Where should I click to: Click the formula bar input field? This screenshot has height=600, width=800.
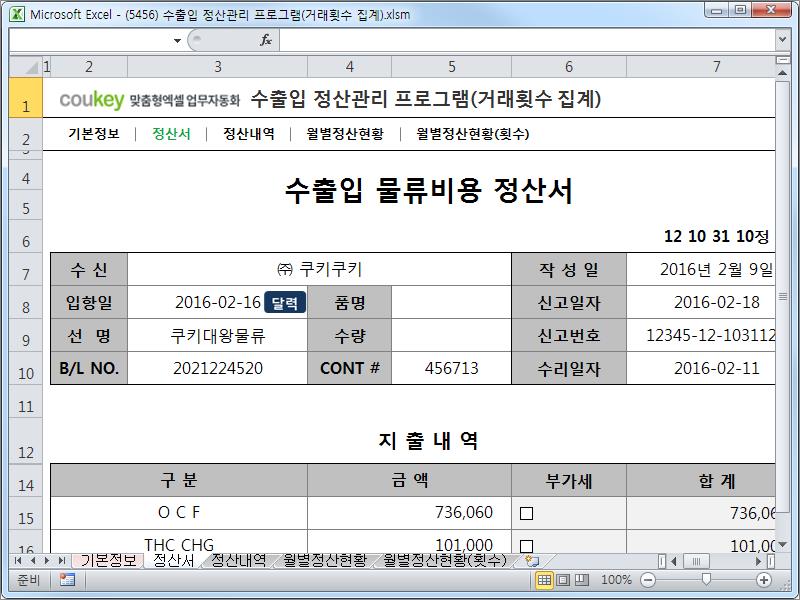click(x=527, y=40)
